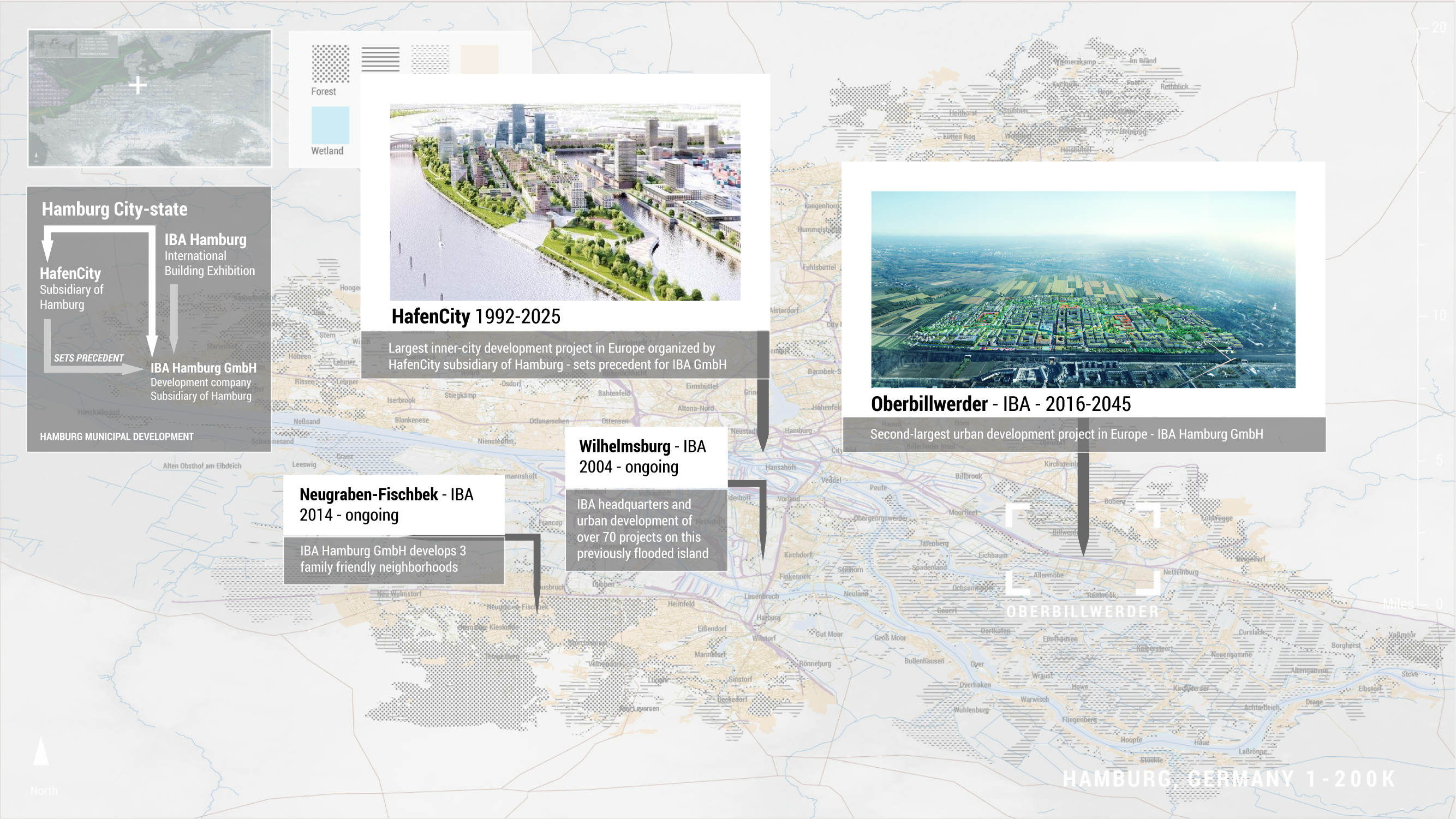1456x819 pixels.
Task: Click the 'Fuhlsbüttel' map label
Action: pyautogui.click(x=819, y=267)
